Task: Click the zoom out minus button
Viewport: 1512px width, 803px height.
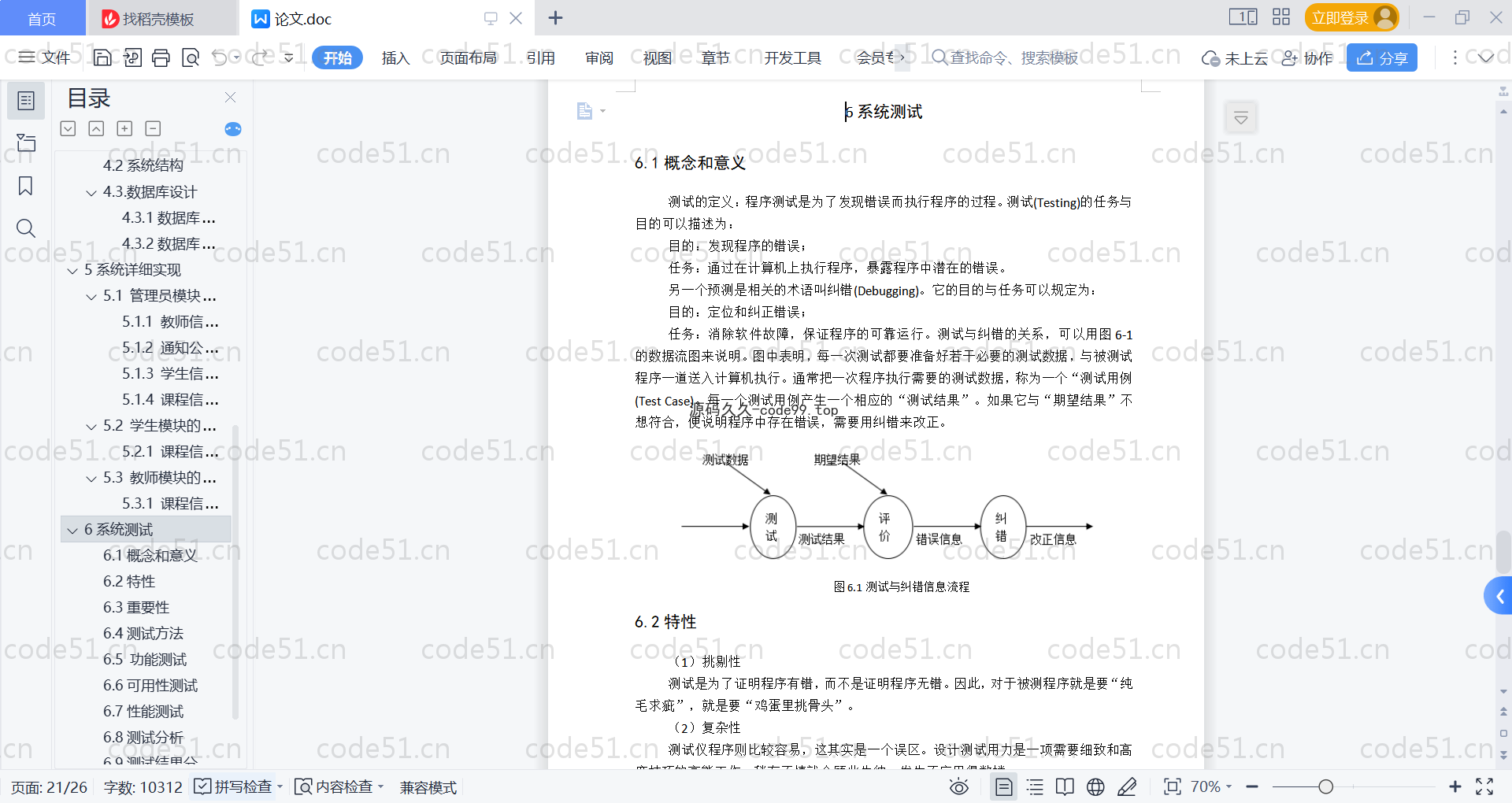Action: (1252, 786)
